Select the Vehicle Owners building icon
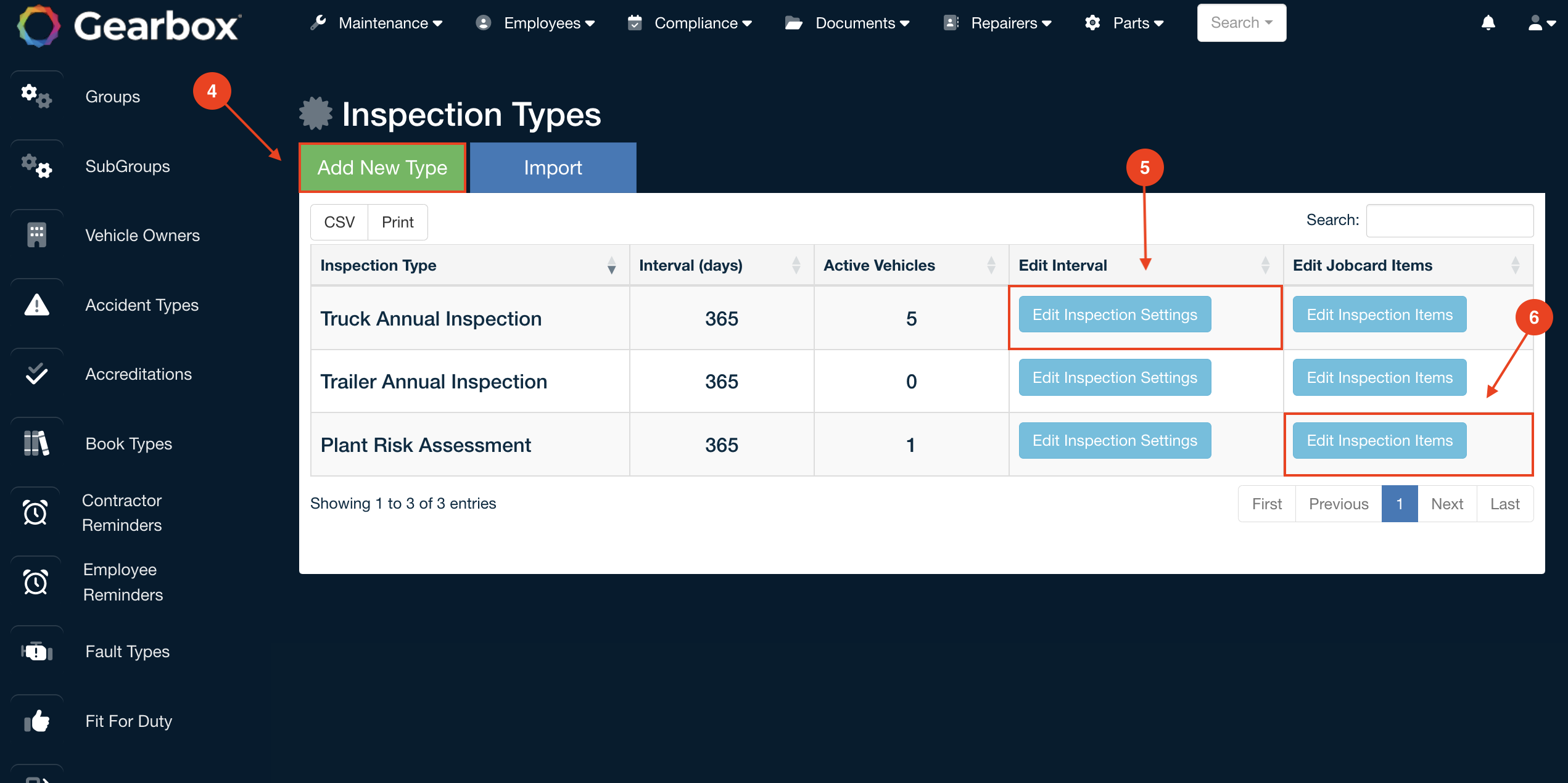Screen dimensions: 1568x783 coord(36,235)
